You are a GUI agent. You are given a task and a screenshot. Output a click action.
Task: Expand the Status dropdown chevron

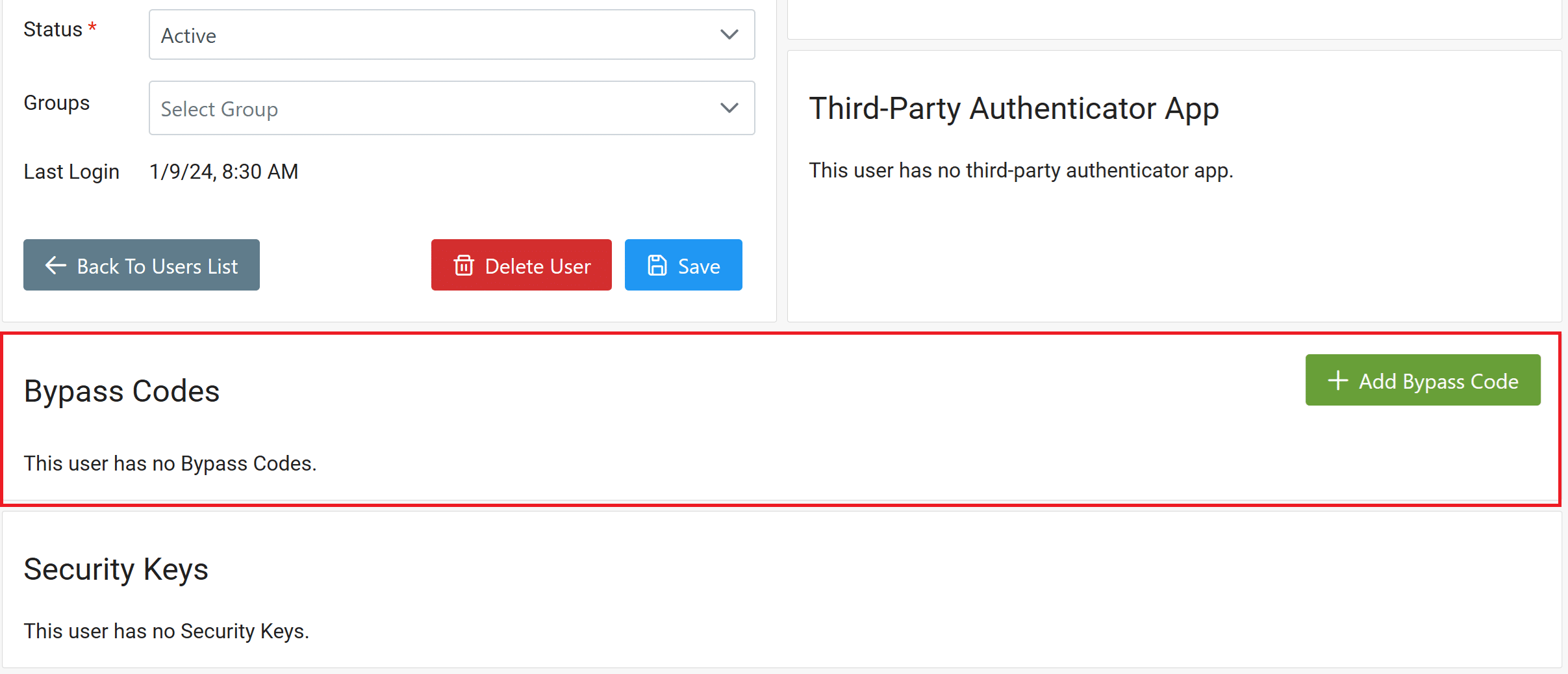729,34
